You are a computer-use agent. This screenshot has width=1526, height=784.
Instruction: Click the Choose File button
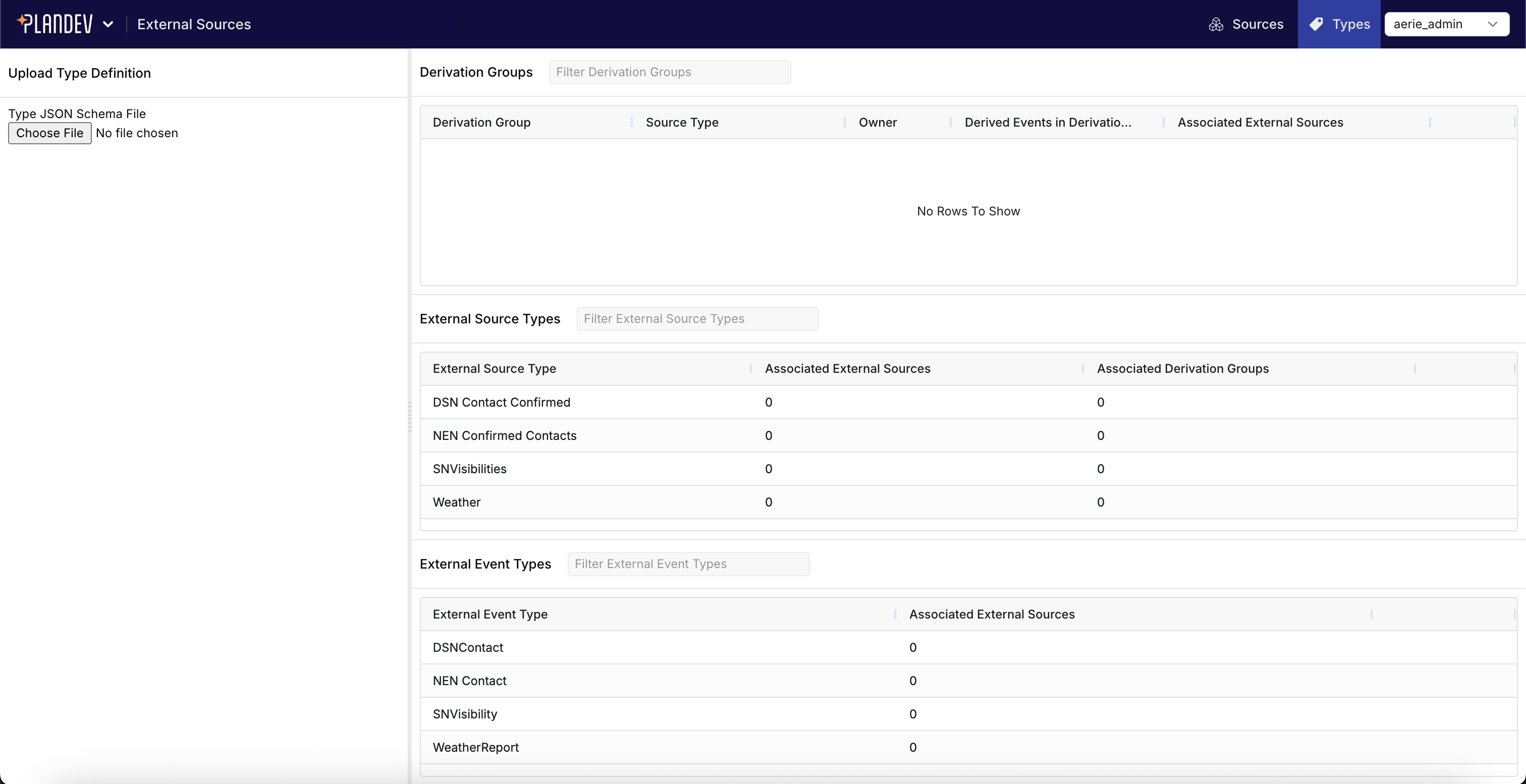tap(49, 133)
